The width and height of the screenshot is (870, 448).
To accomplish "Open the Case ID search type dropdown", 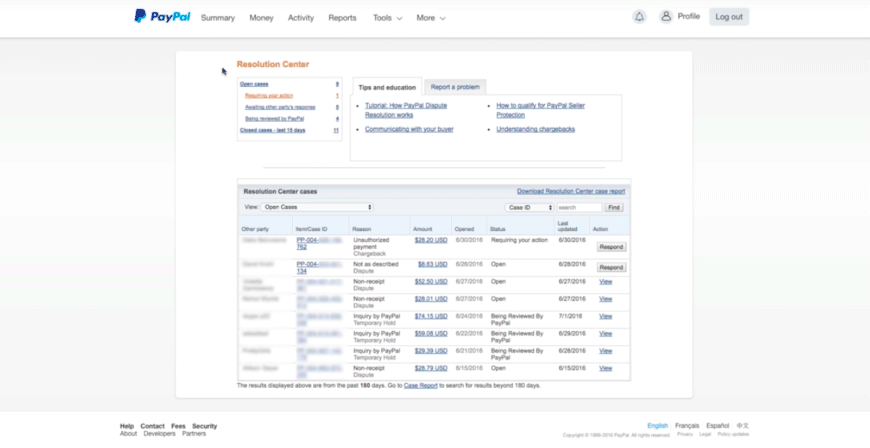I will click(529, 207).
